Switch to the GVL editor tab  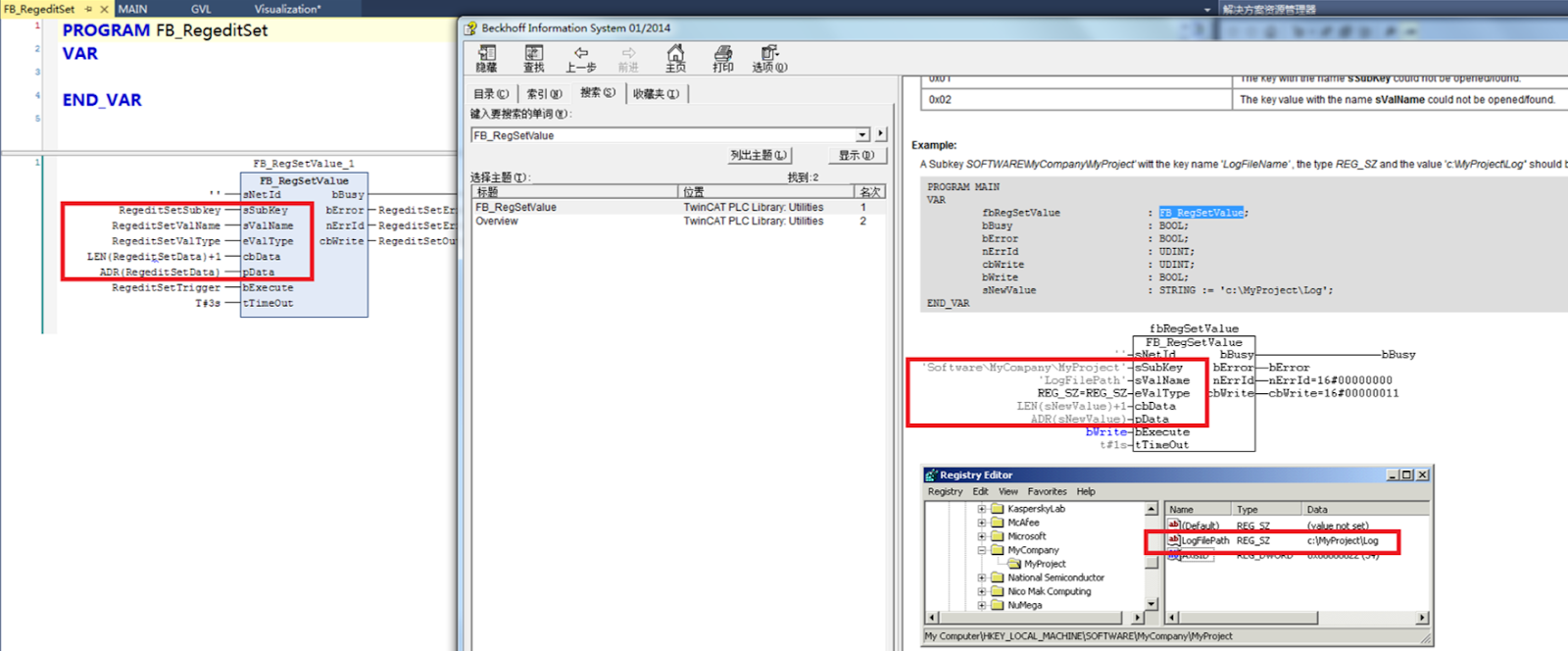[x=201, y=9]
